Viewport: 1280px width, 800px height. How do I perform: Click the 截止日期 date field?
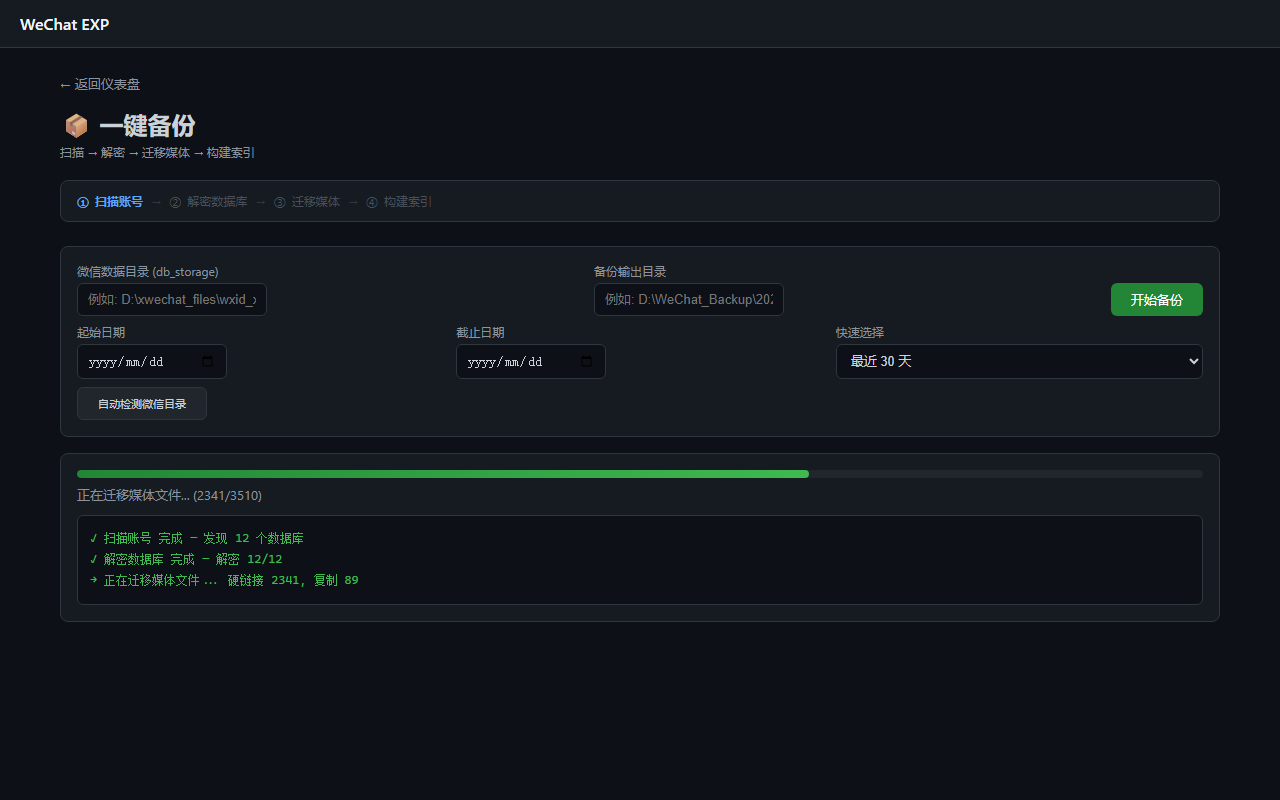(x=531, y=362)
